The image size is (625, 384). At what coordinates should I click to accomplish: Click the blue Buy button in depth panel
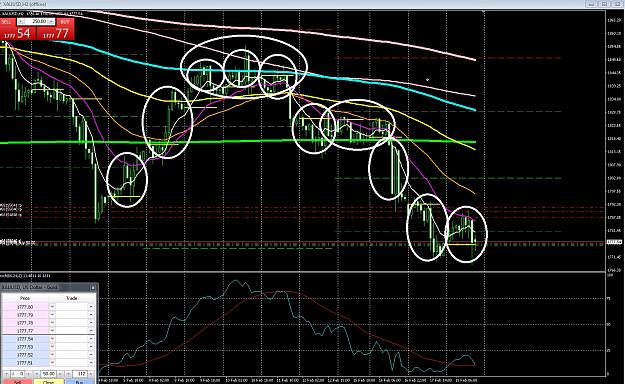80,382
